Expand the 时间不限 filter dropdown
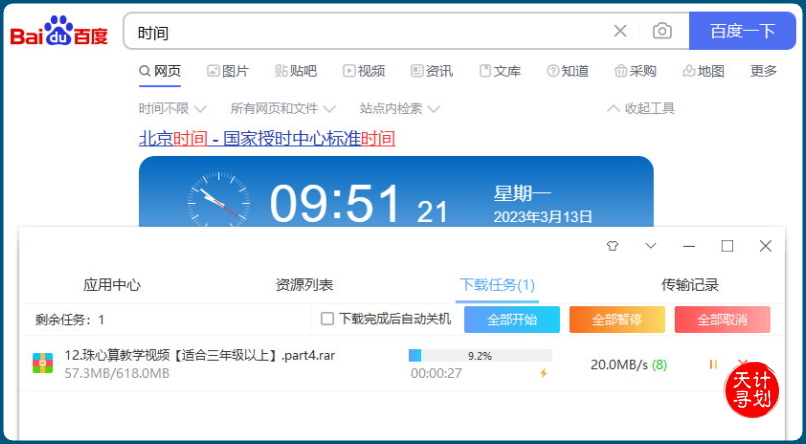The width and height of the screenshot is (806, 444). 173,108
